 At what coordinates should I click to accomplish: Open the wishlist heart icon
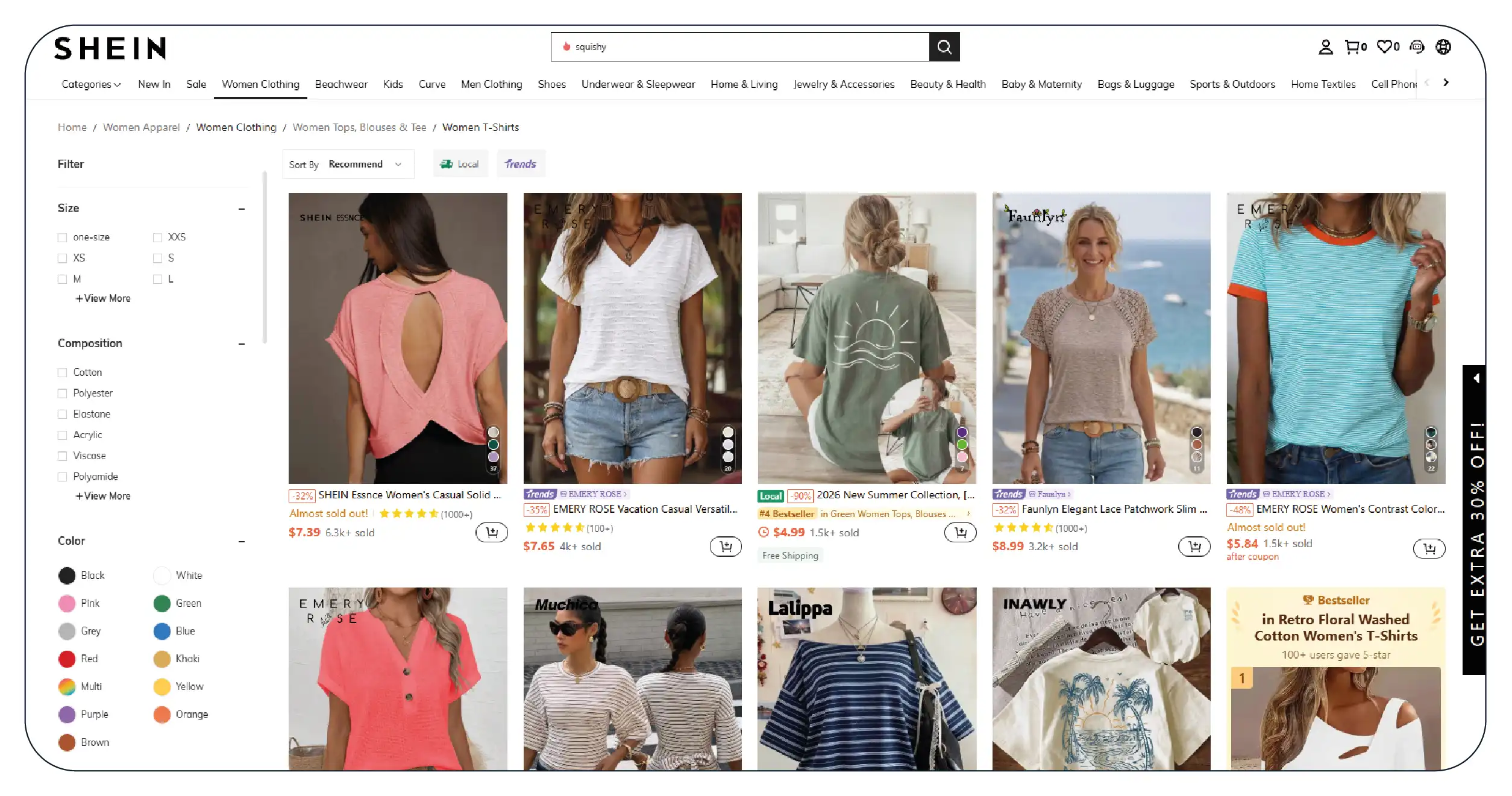pyautogui.click(x=1388, y=47)
